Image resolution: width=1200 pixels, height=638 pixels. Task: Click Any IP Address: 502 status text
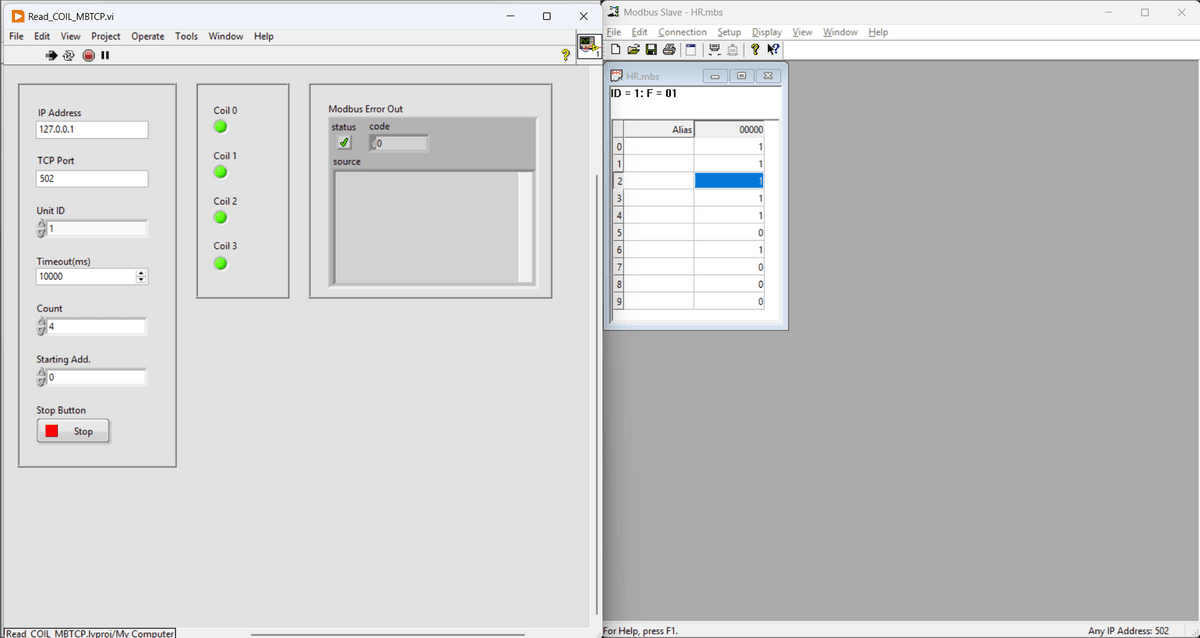(x=1128, y=631)
